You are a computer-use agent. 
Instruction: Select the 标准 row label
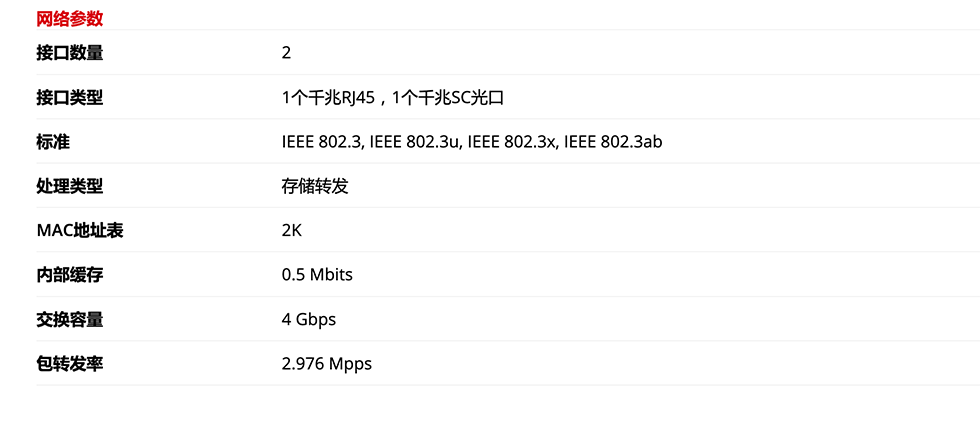coord(53,142)
